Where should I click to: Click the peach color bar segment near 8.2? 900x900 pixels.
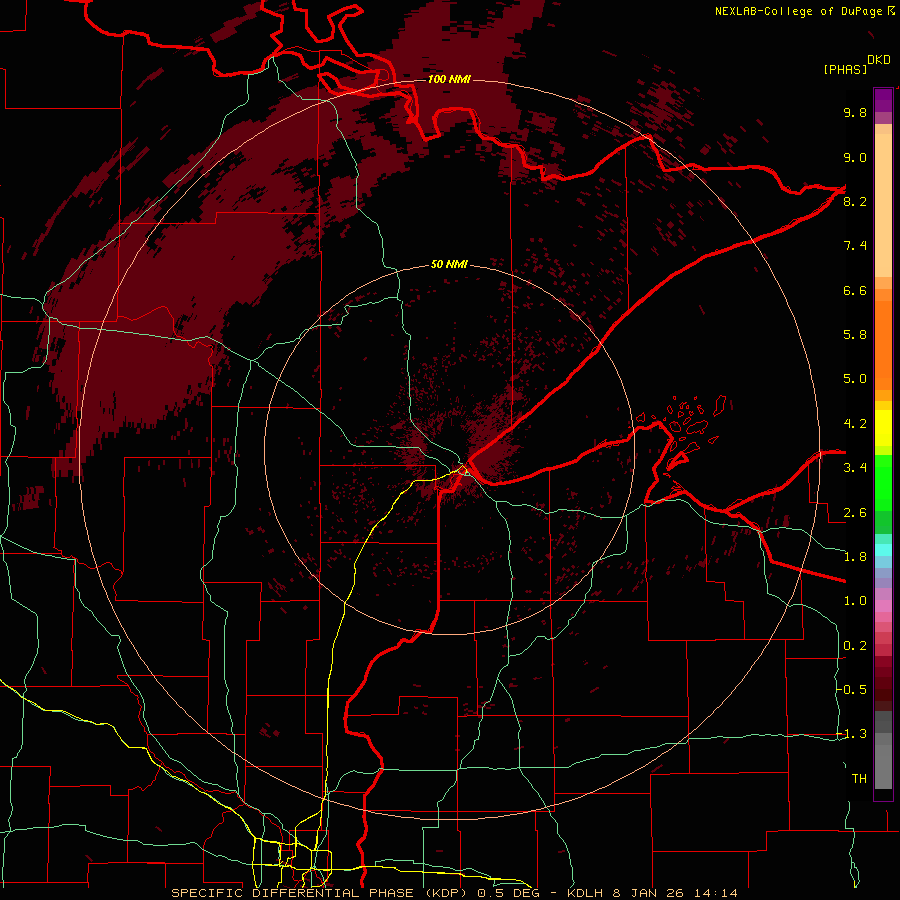tap(883, 205)
